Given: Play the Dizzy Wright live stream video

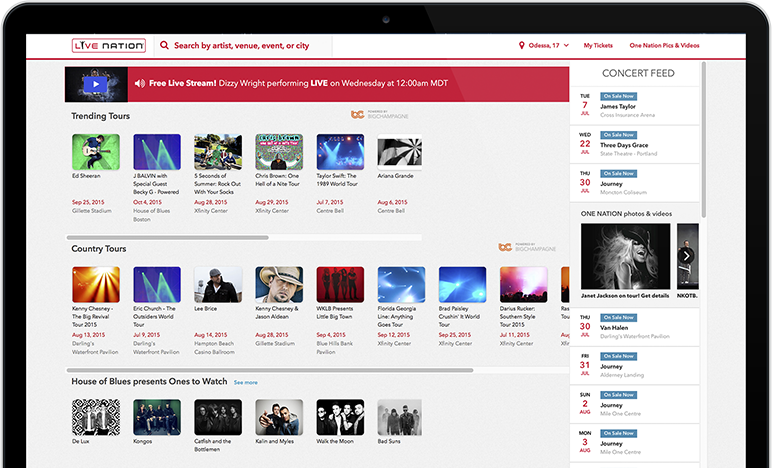Looking at the screenshot, I should pos(96,84).
